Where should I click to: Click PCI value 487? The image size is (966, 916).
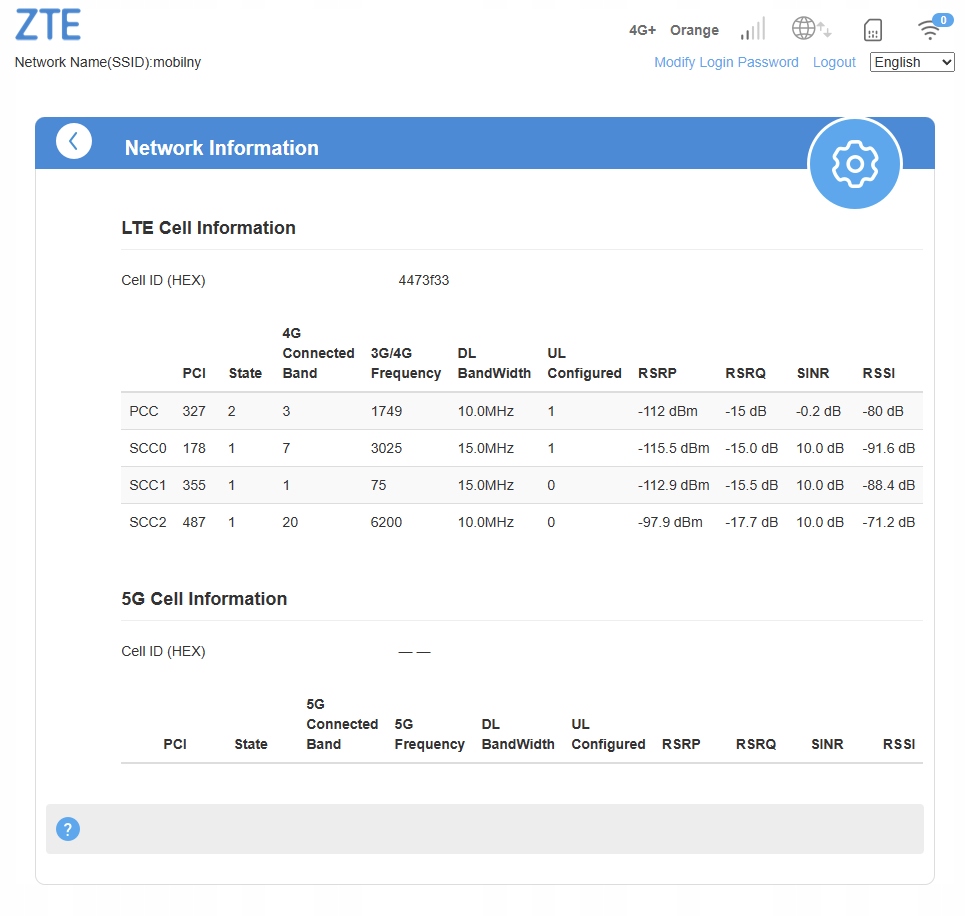[x=194, y=522]
